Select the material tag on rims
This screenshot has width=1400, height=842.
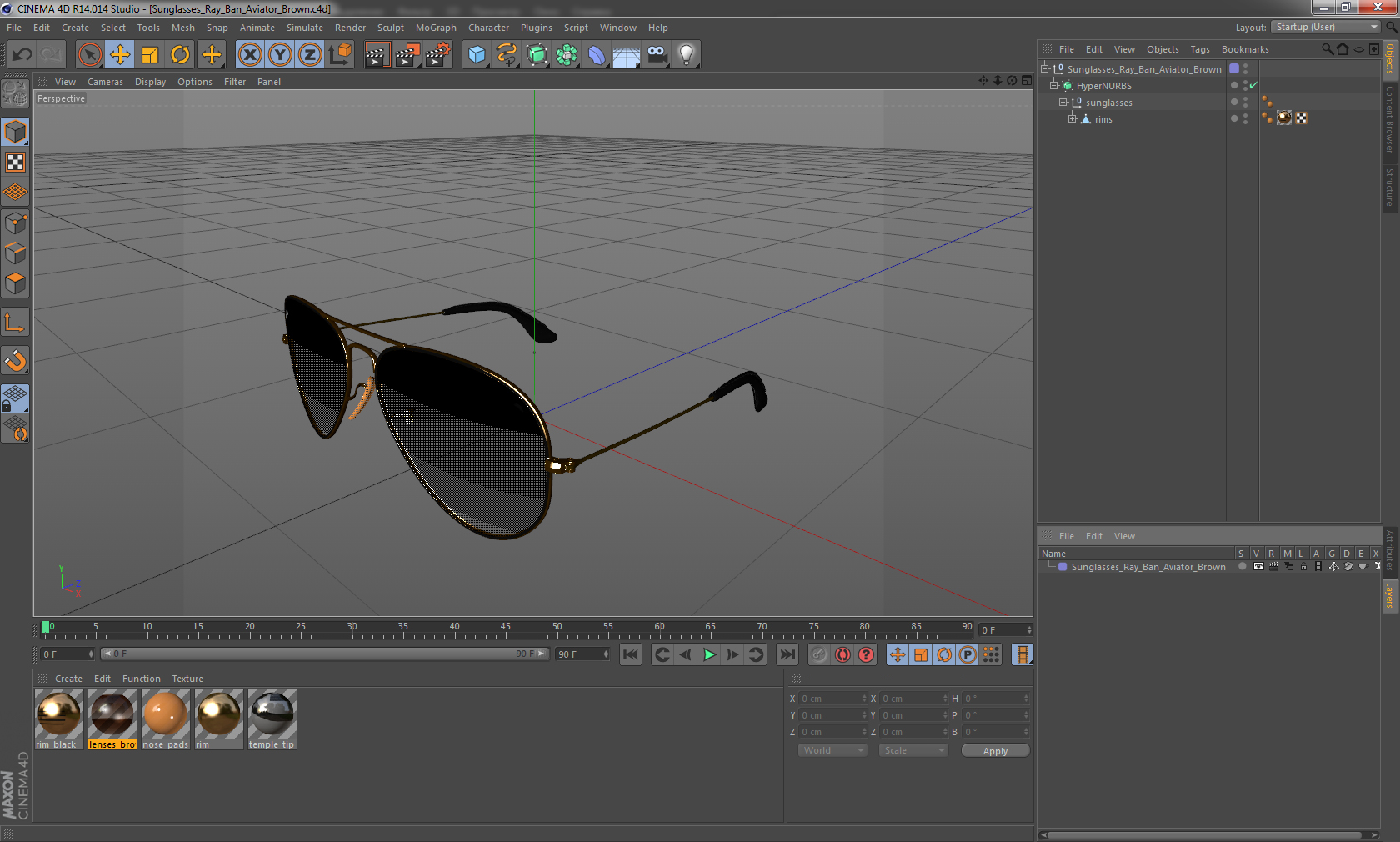pyautogui.click(x=1284, y=118)
